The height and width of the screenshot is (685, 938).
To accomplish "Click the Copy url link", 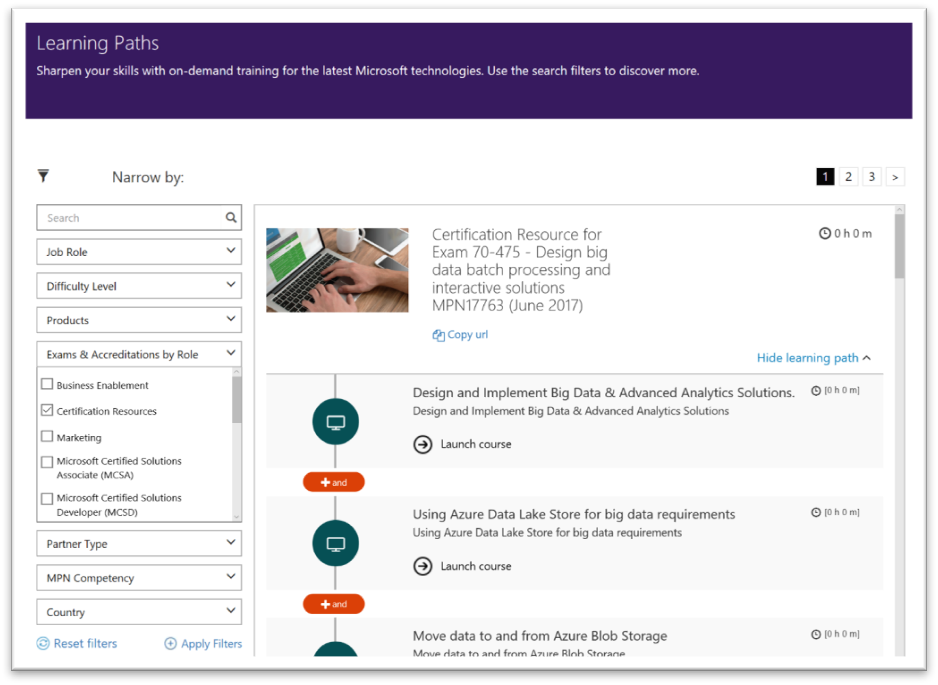I will coord(467,334).
